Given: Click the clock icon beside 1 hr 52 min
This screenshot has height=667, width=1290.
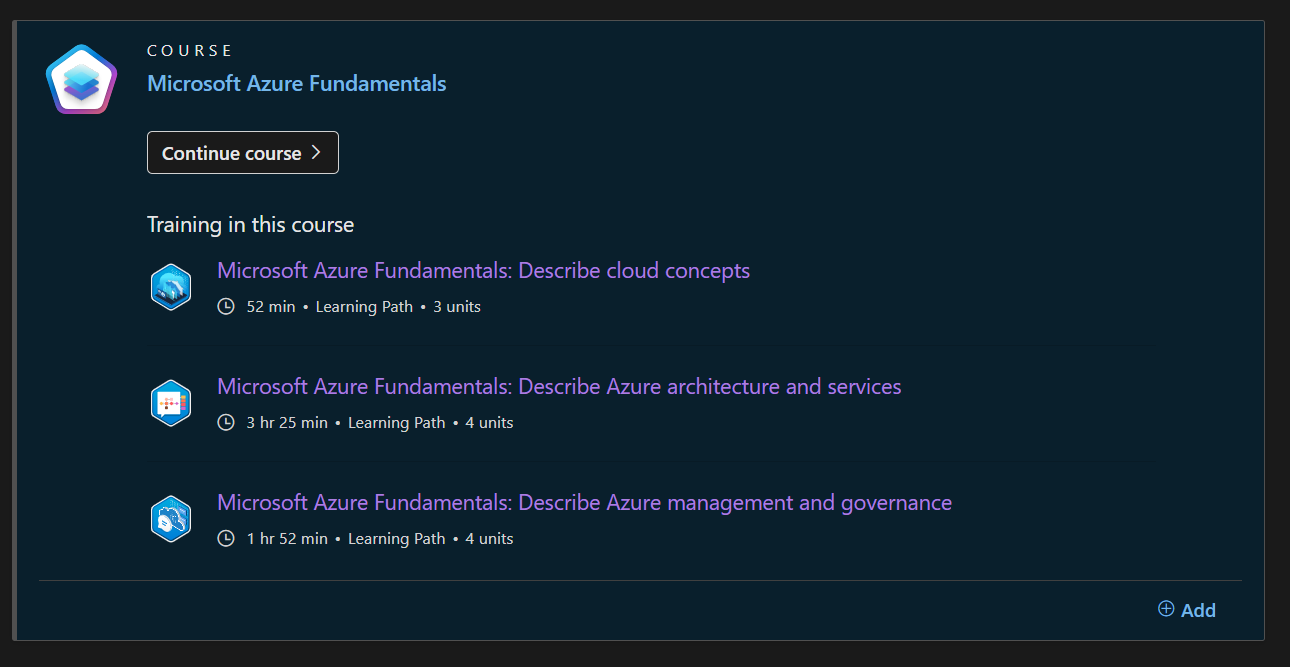Looking at the screenshot, I should click(x=226, y=539).
